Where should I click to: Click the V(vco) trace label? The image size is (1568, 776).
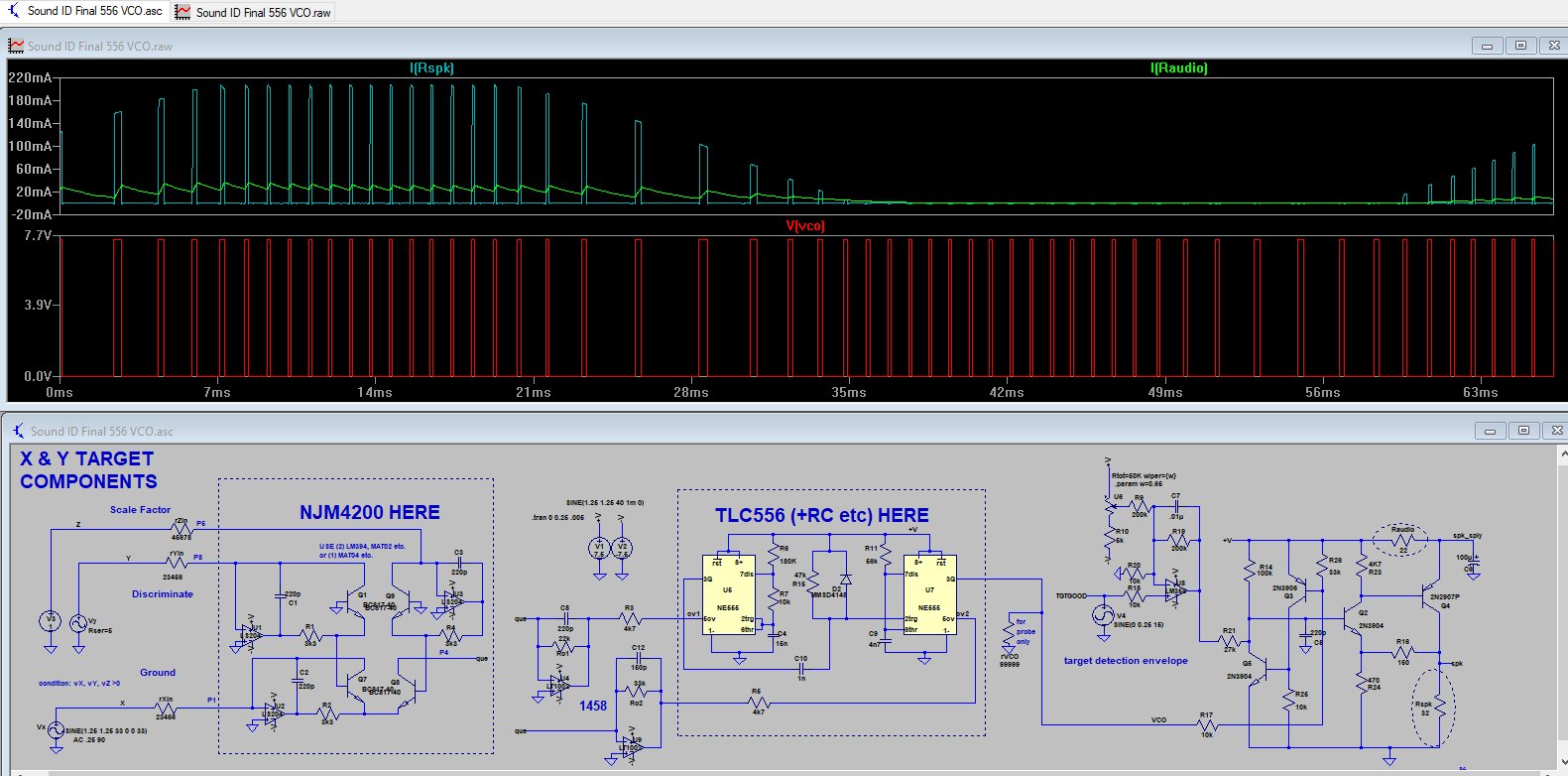point(804,226)
